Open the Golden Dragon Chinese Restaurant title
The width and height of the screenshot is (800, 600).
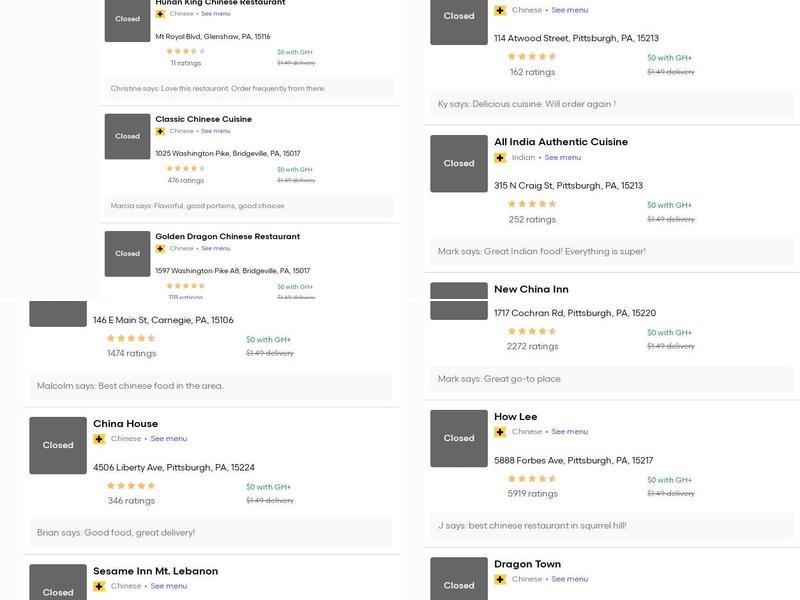point(227,237)
